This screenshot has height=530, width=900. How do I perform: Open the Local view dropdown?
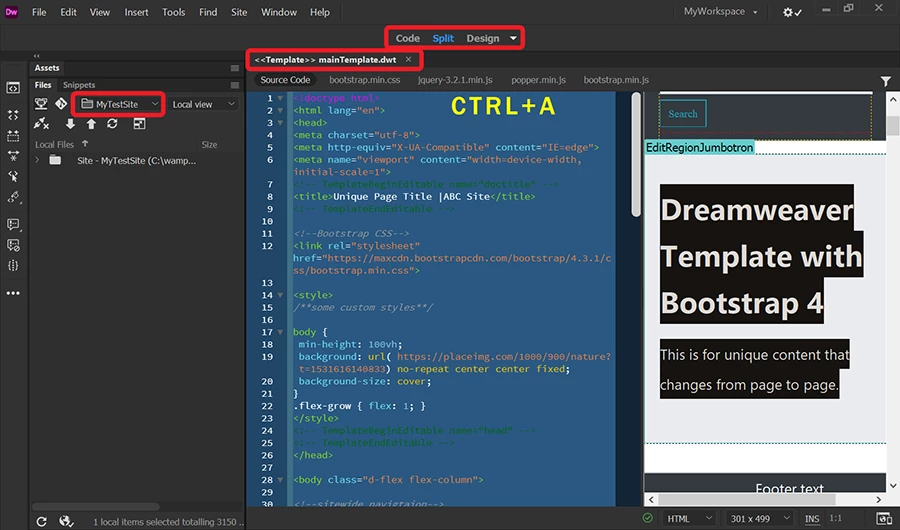[x=203, y=105]
